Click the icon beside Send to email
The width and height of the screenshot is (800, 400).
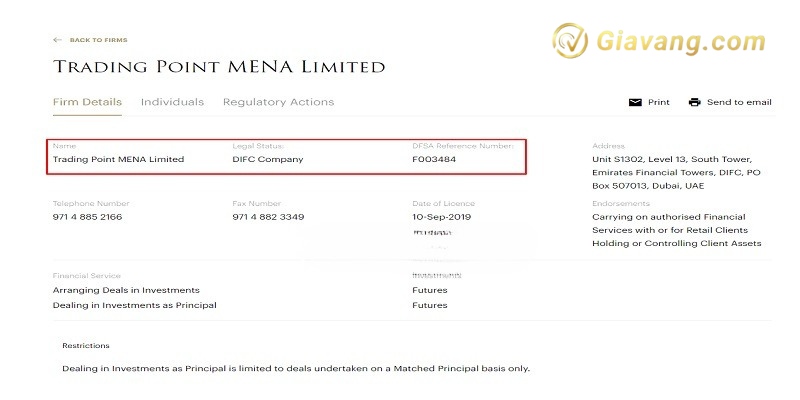click(694, 102)
